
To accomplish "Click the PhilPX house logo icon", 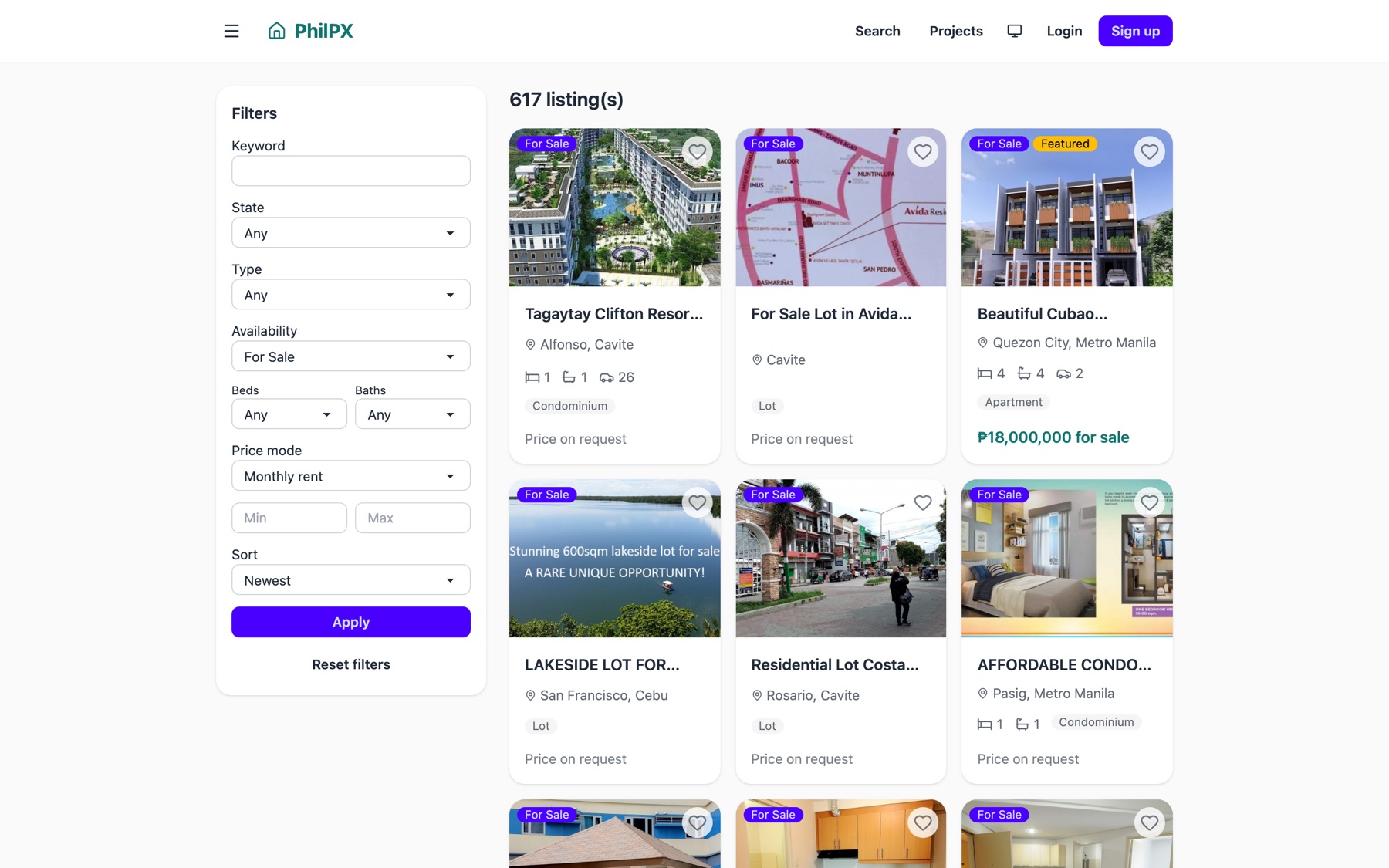I will 277,31.
